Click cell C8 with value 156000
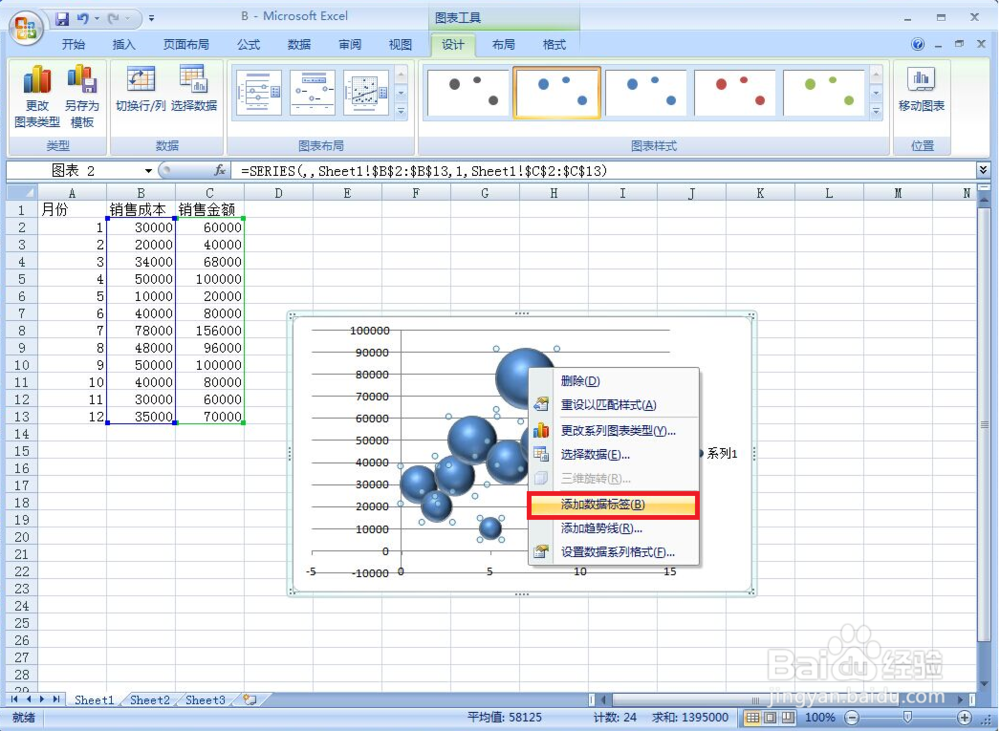Image resolution: width=1000 pixels, height=731 pixels. [210, 330]
